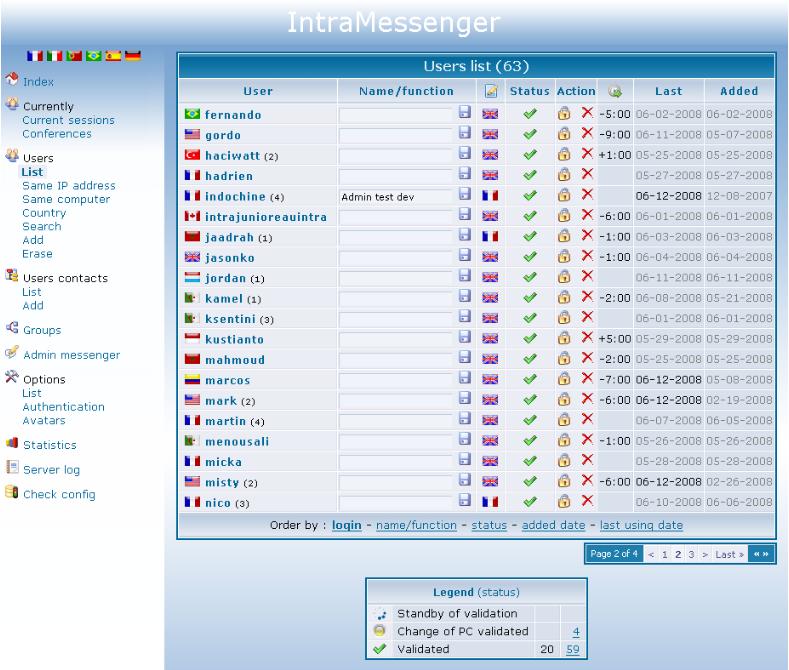The image size is (789, 670).
Task: Order list by name/function
Action: 416,525
